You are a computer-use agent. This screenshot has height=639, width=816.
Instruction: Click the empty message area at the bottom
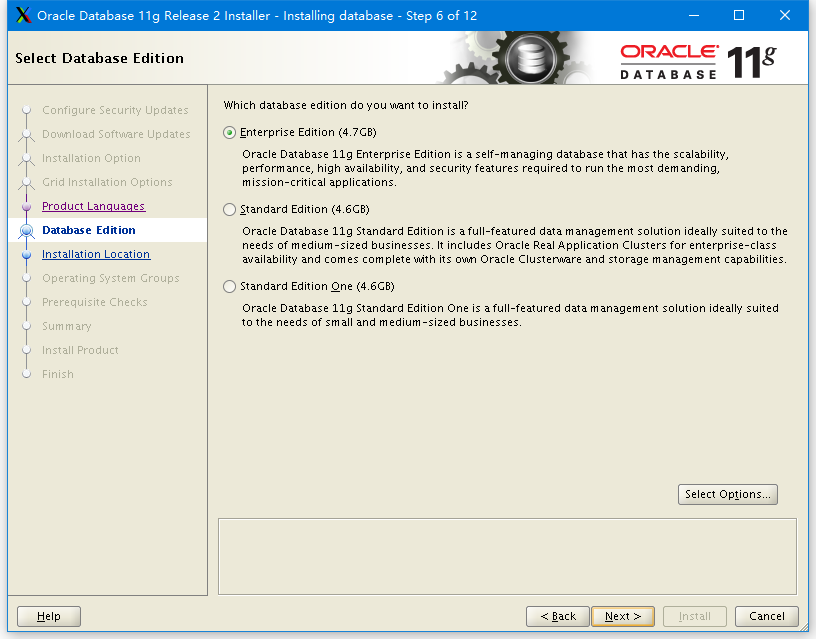[507, 556]
